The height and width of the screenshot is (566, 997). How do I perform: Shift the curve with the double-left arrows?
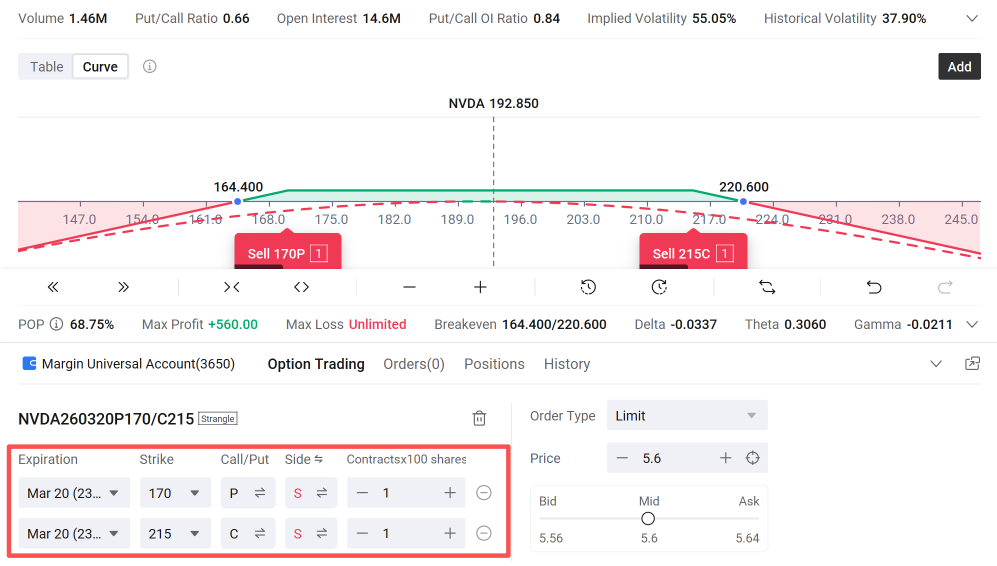53,287
